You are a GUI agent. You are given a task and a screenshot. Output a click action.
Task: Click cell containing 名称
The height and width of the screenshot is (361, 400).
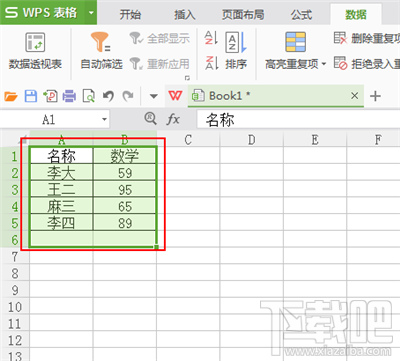pos(61,156)
